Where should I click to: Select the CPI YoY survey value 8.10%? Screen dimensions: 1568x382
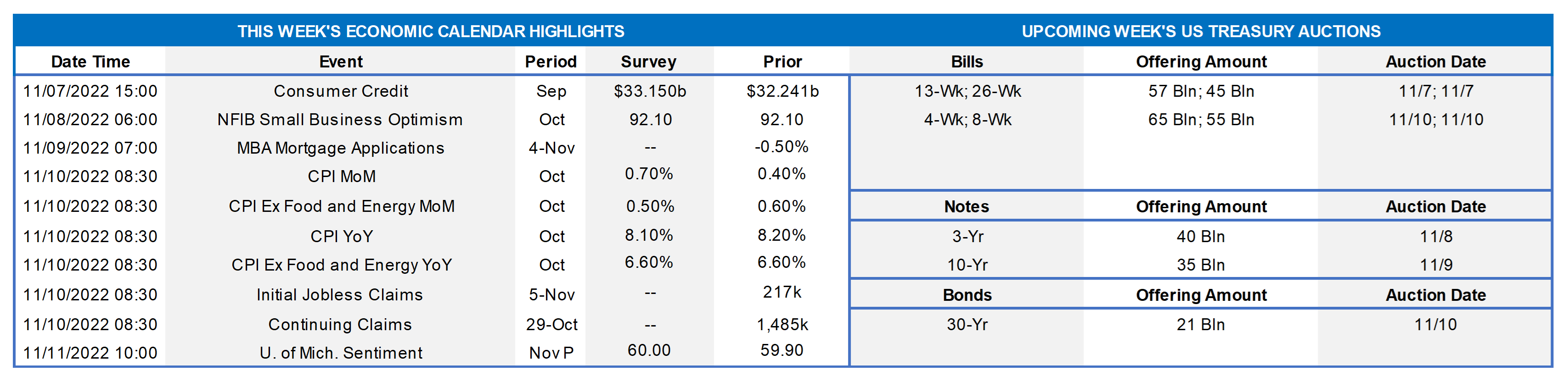[649, 235]
